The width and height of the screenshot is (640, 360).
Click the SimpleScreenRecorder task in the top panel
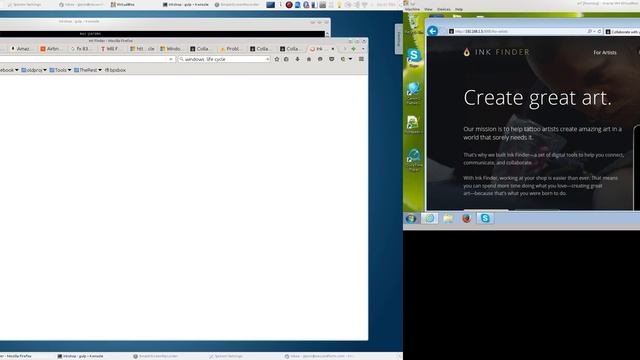coord(237,4)
